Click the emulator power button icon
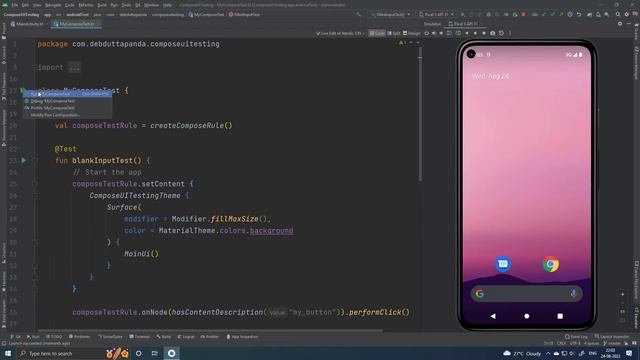Viewport: 640px width, 360px height. coord(427,33)
